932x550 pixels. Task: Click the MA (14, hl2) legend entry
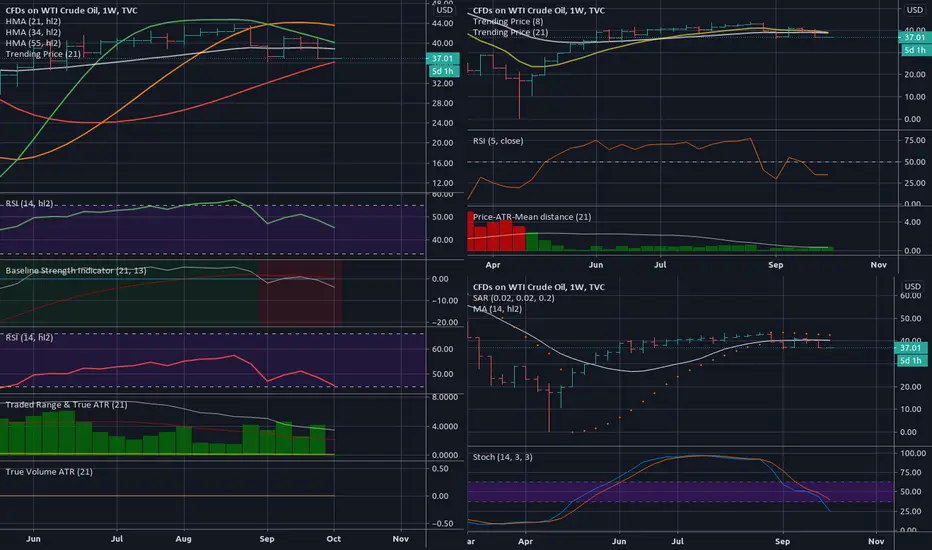(498, 309)
